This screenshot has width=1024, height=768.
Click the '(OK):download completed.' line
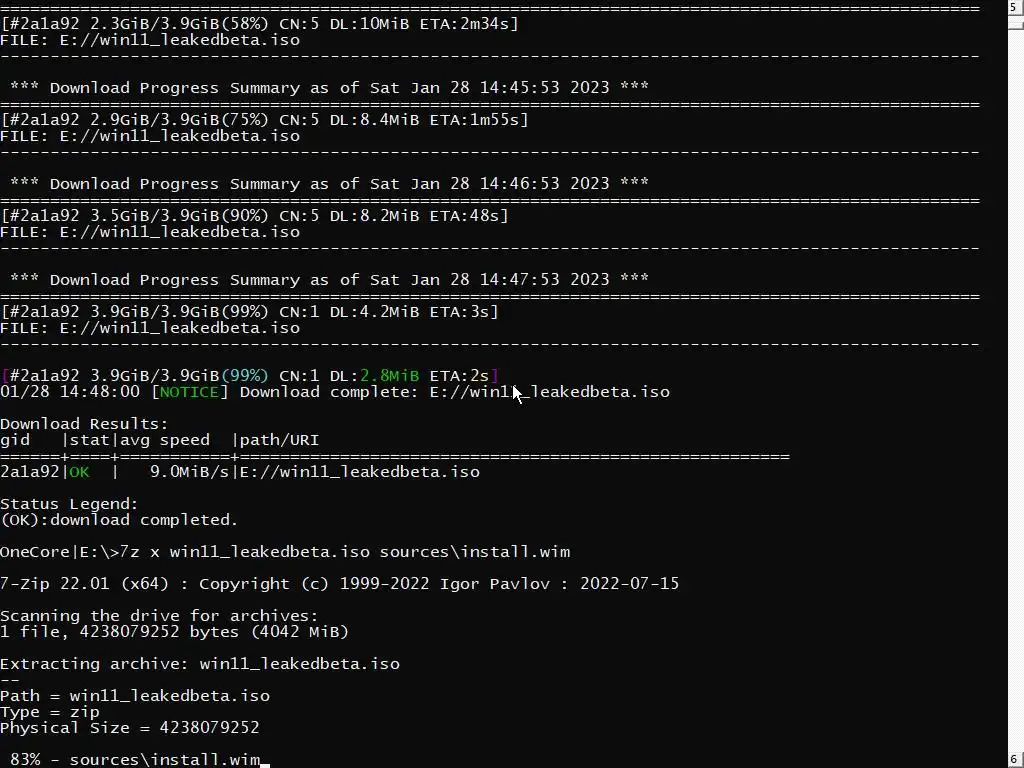click(119, 520)
